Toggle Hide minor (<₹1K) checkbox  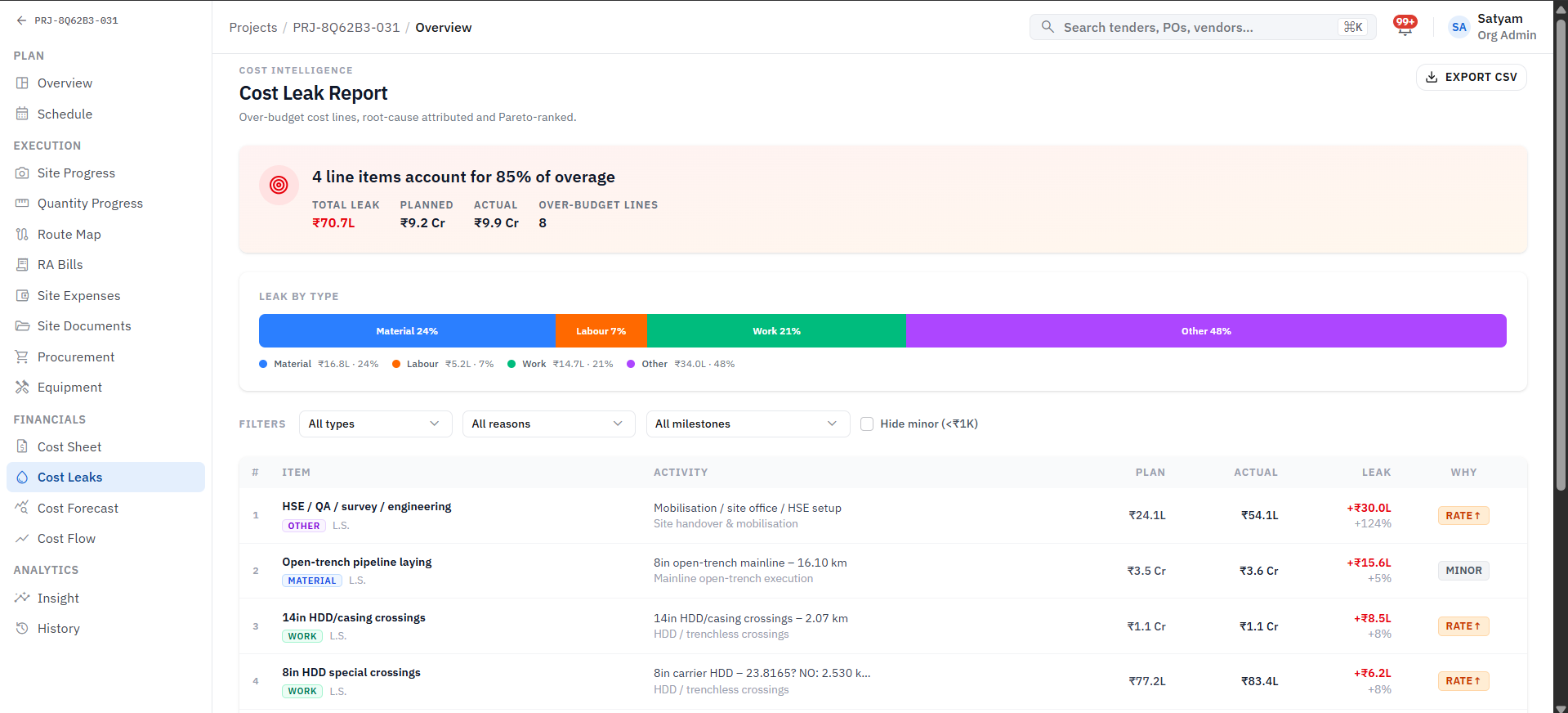click(x=867, y=424)
